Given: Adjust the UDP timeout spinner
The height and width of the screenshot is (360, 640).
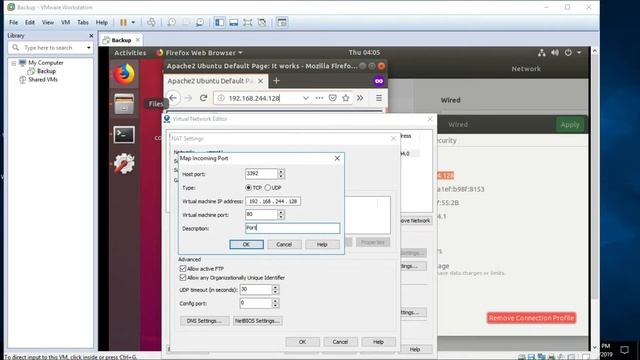Looking at the screenshot, I should pos(275,289).
